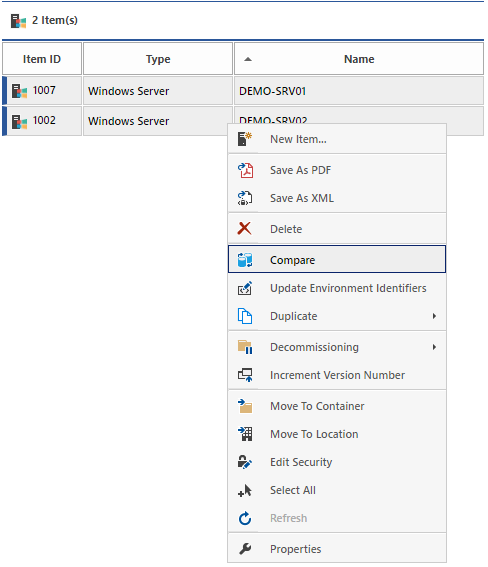Viewport: 488px width, 567px height.
Task: Sort by the Item ID column header
Action: coord(42,59)
